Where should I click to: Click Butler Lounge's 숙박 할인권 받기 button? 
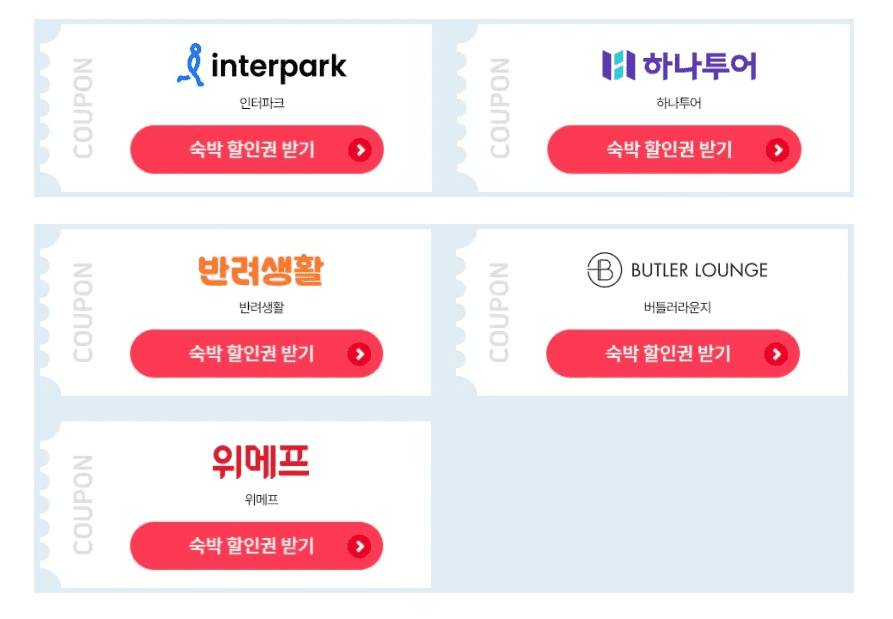672,353
